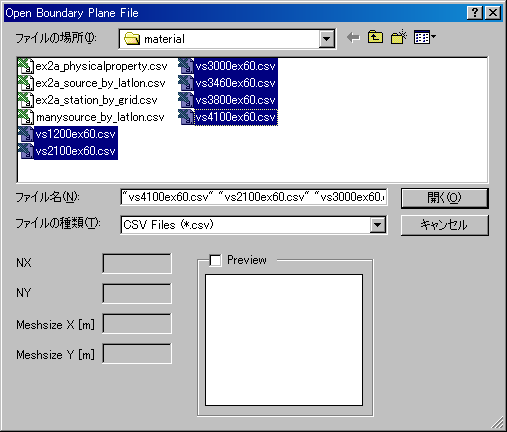Navigate up one folder level
This screenshot has width=507, height=432.
(x=375, y=37)
